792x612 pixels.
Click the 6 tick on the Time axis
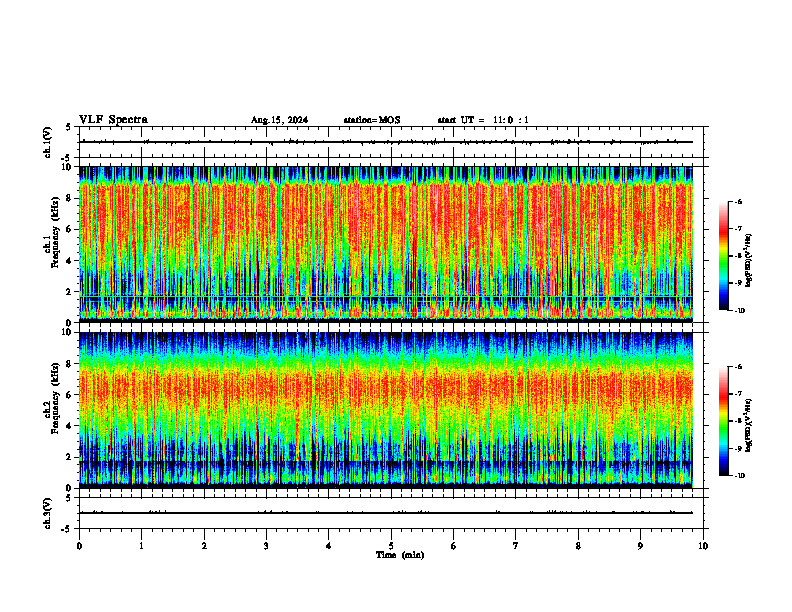[454, 546]
